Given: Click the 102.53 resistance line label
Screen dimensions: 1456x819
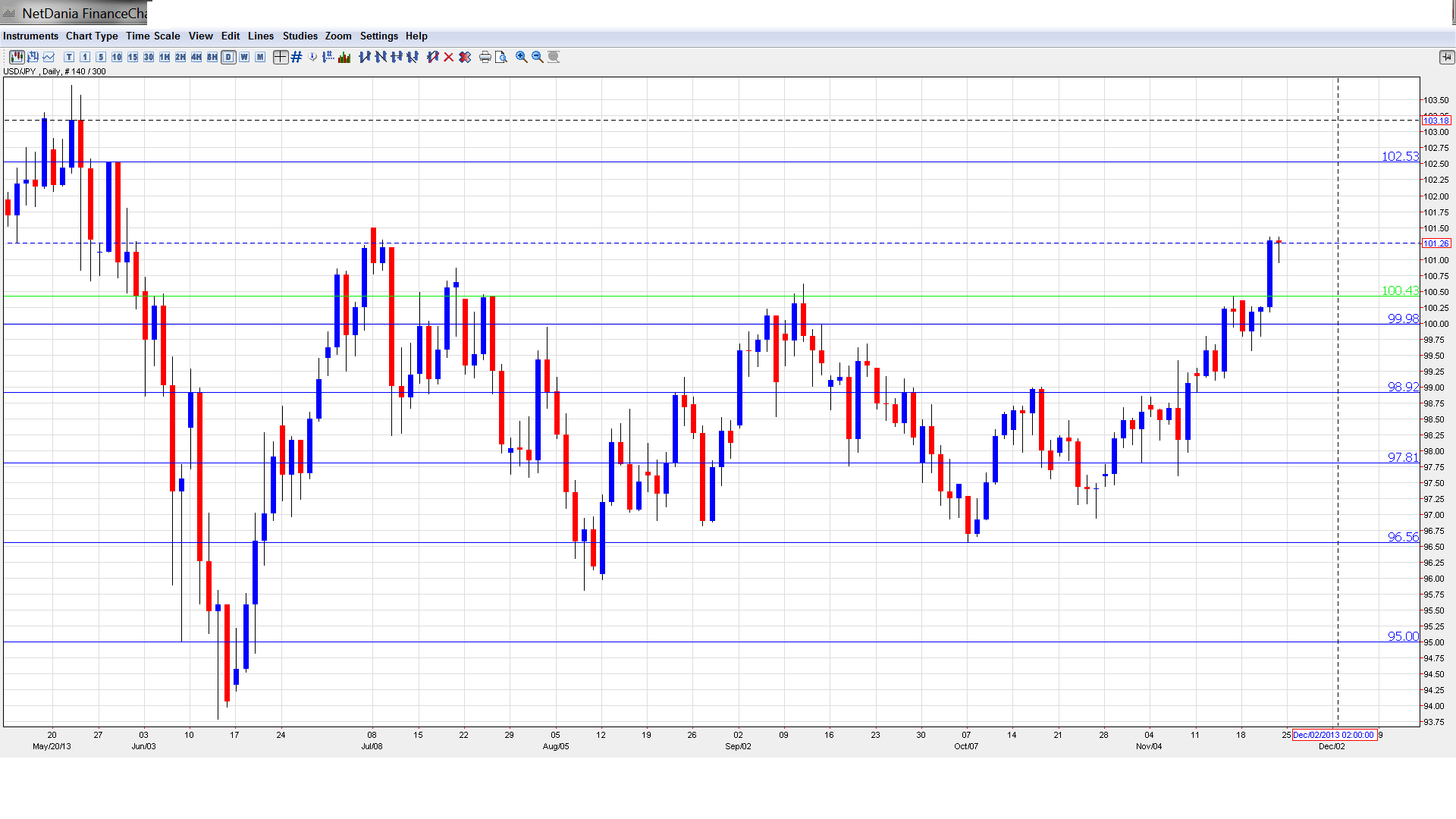Looking at the screenshot, I should click(x=1399, y=156).
